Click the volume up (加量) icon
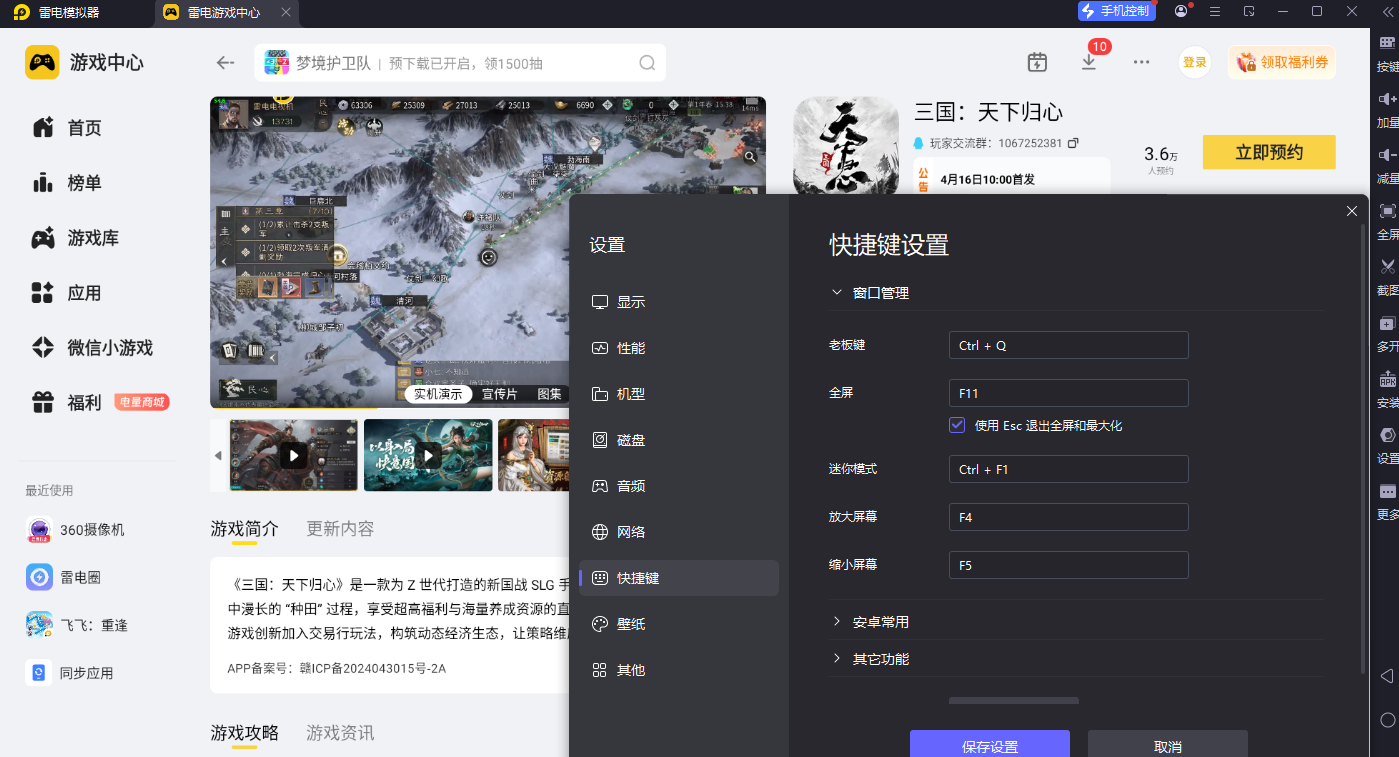 [1387, 99]
